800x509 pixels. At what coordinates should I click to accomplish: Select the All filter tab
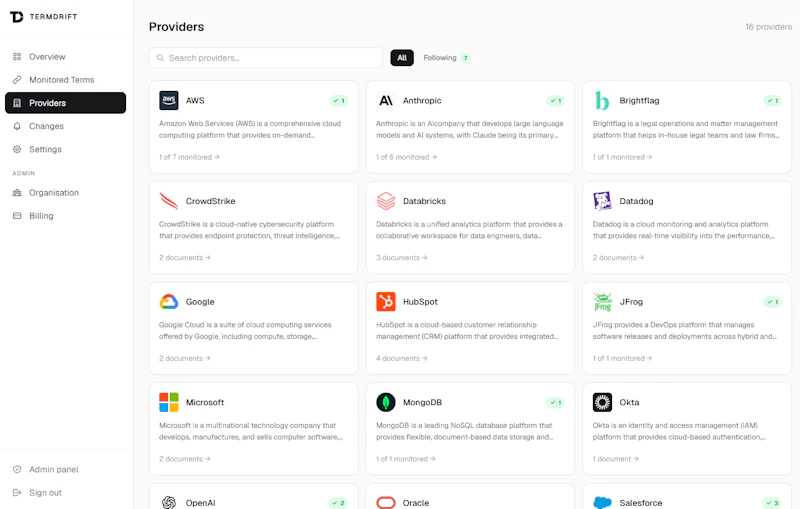[402, 58]
